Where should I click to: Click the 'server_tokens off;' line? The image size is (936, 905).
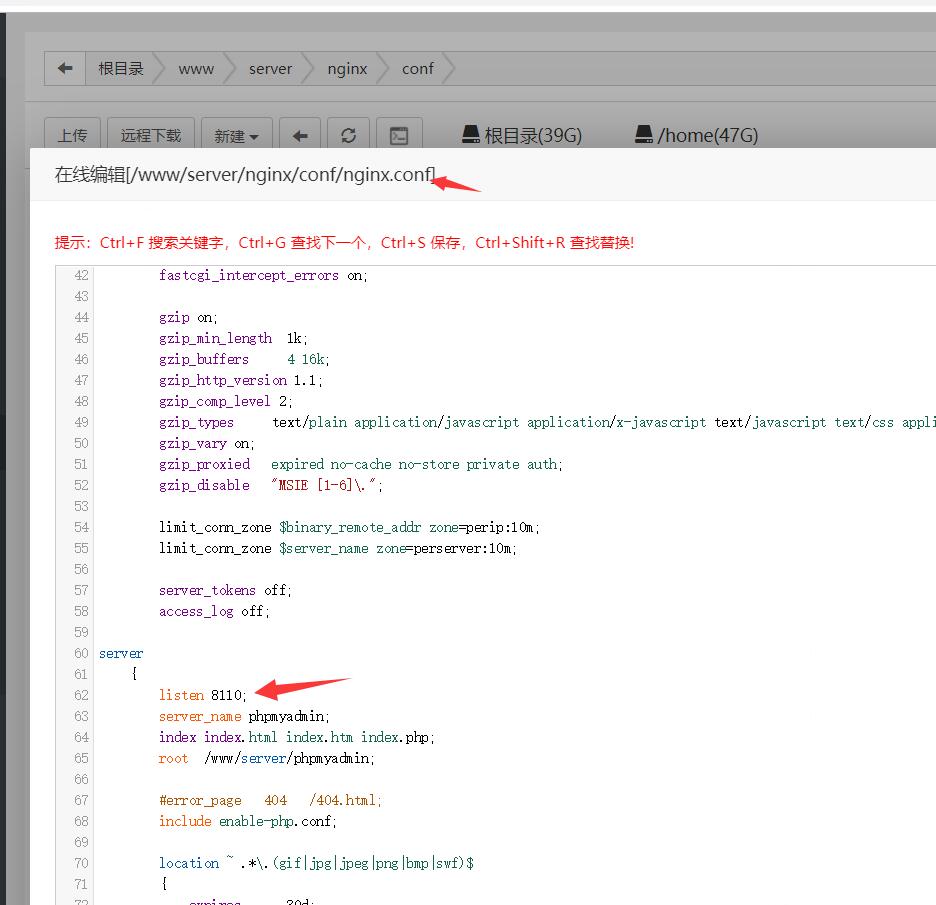point(225,590)
